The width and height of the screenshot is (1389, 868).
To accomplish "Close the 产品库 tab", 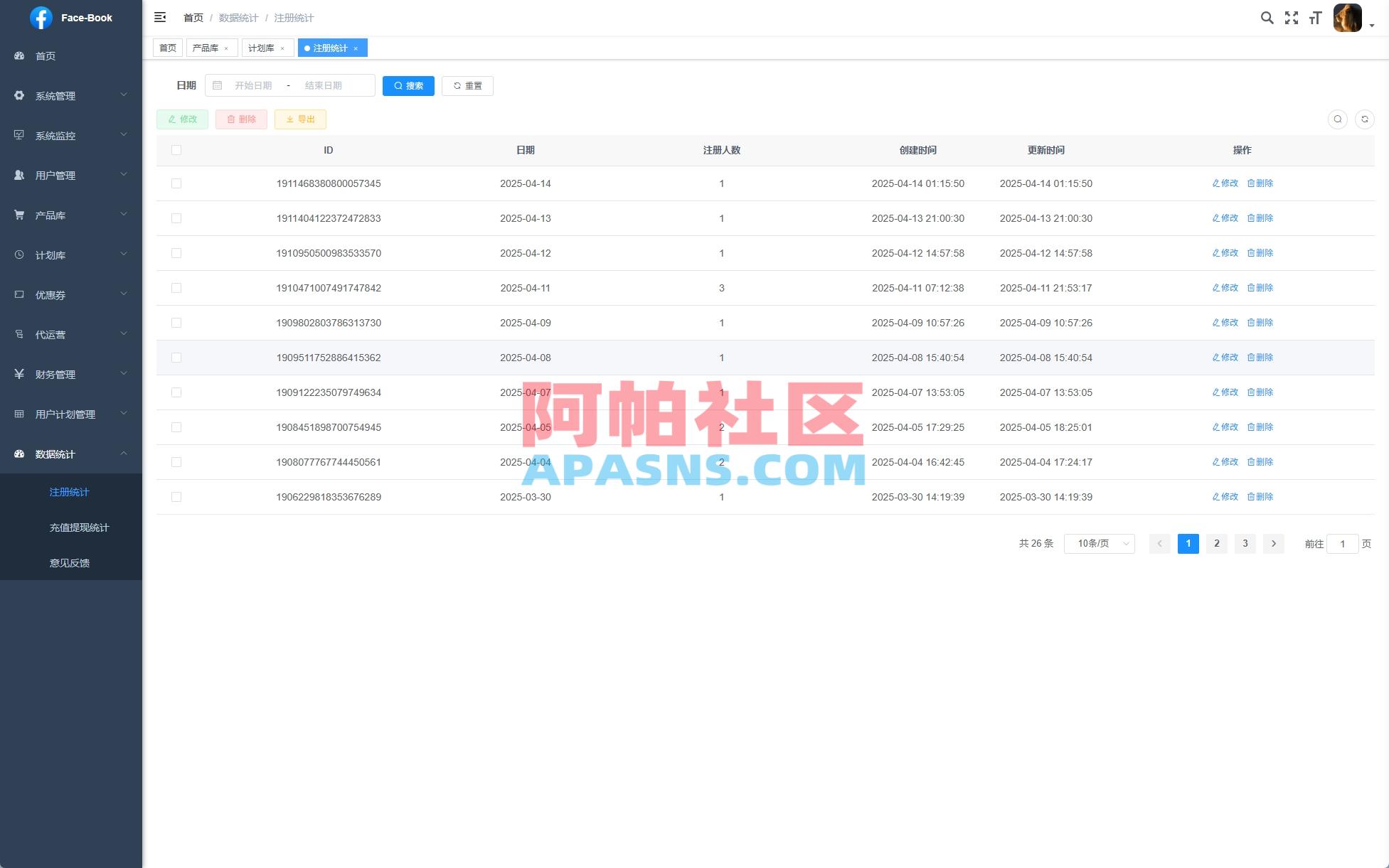I will (x=226, y=48).
